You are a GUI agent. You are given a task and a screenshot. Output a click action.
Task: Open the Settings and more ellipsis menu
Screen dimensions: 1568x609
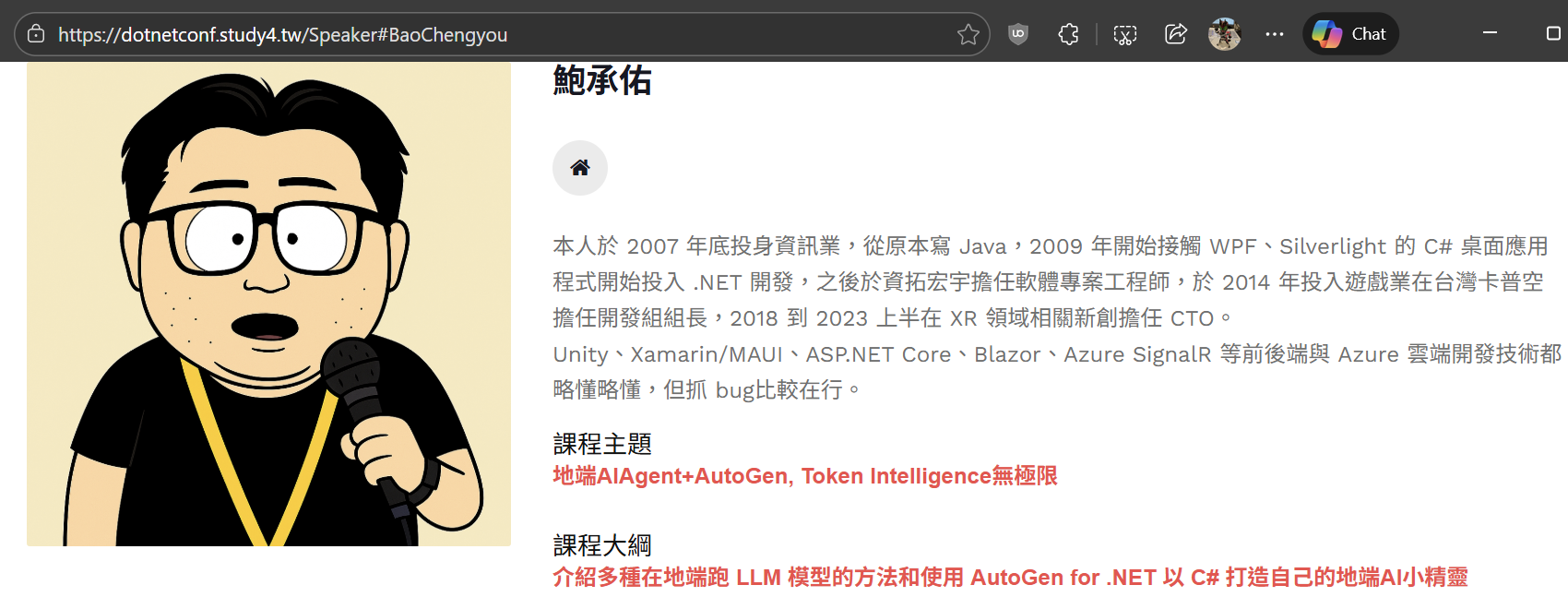point(1275,34)
